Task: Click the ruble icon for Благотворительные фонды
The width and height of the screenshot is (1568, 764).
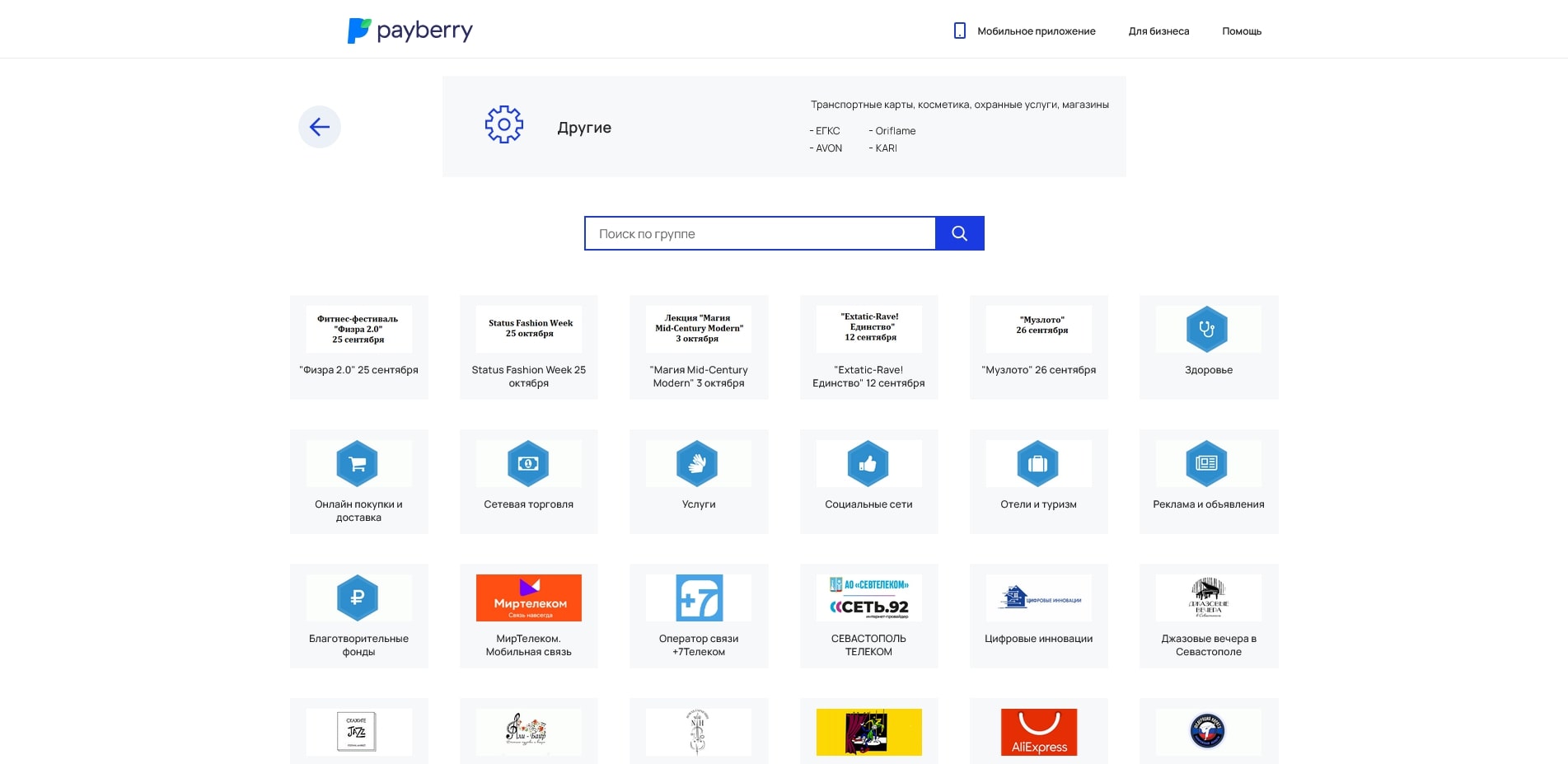Action: point(358,598)
